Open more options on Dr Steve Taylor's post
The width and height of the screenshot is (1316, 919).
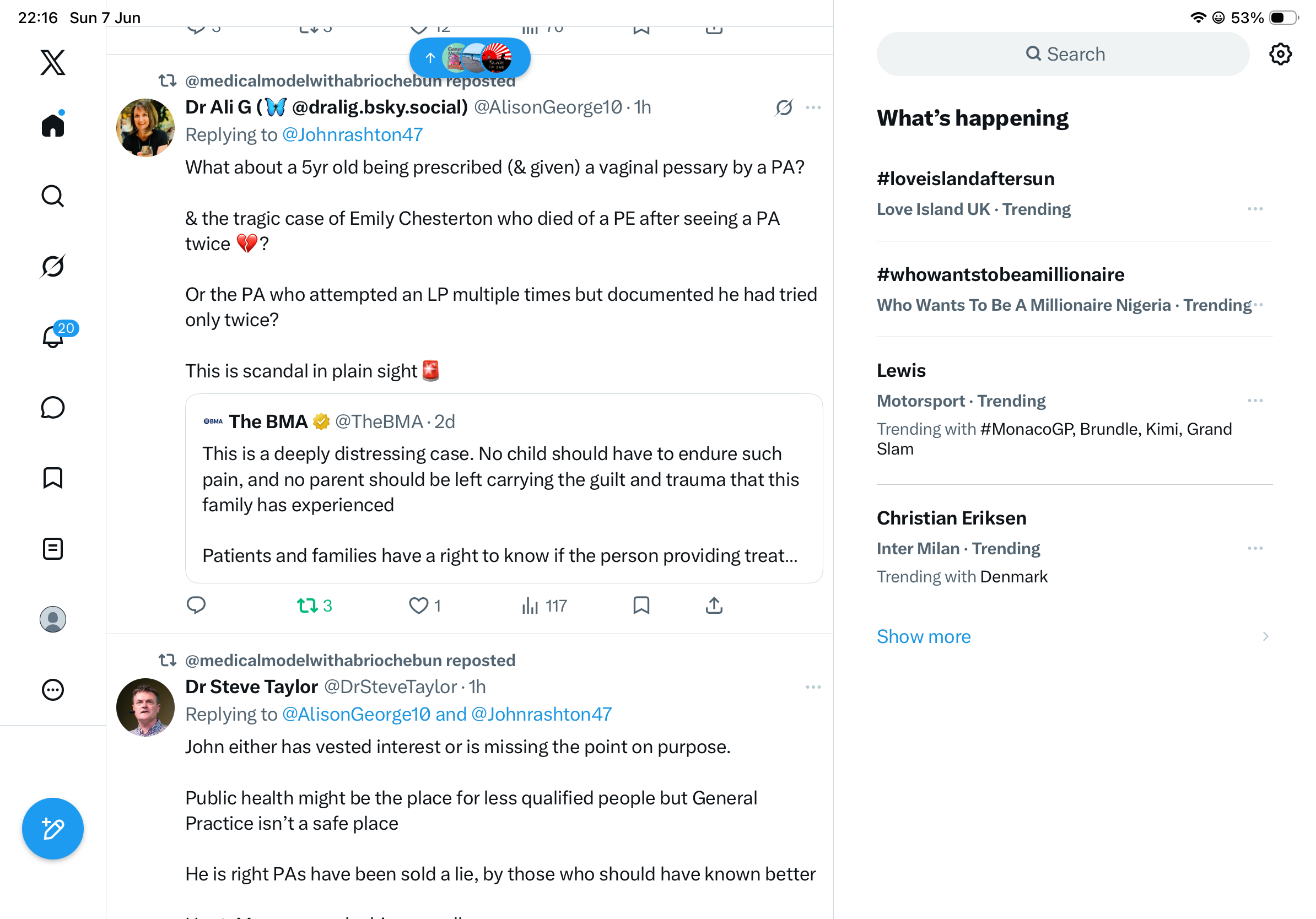click(813, 687)
